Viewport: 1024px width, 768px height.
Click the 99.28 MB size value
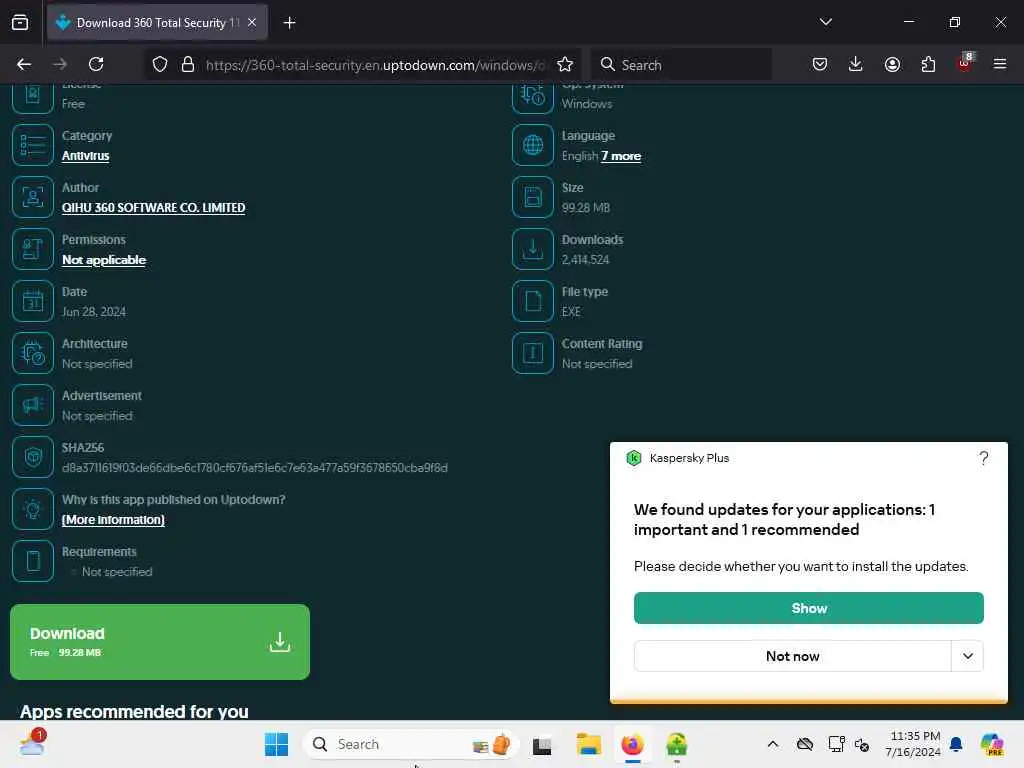pyautogui.click(x=586, y=208)
